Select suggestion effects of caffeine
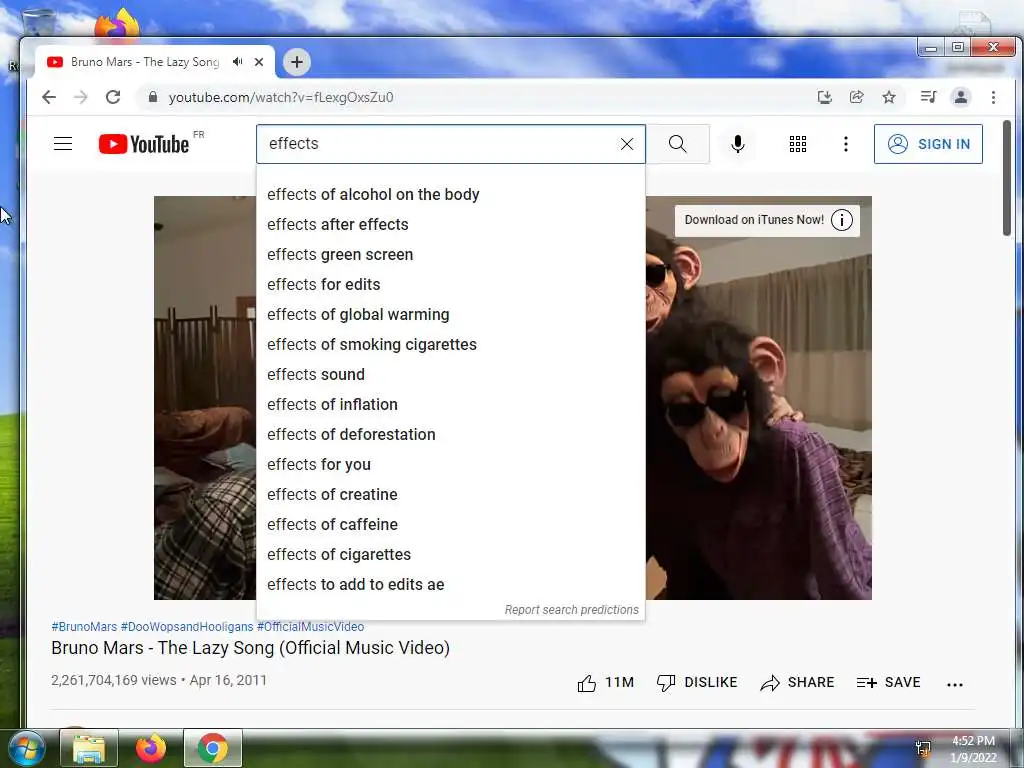1024x768 pixels. click(x=451, y=525)
